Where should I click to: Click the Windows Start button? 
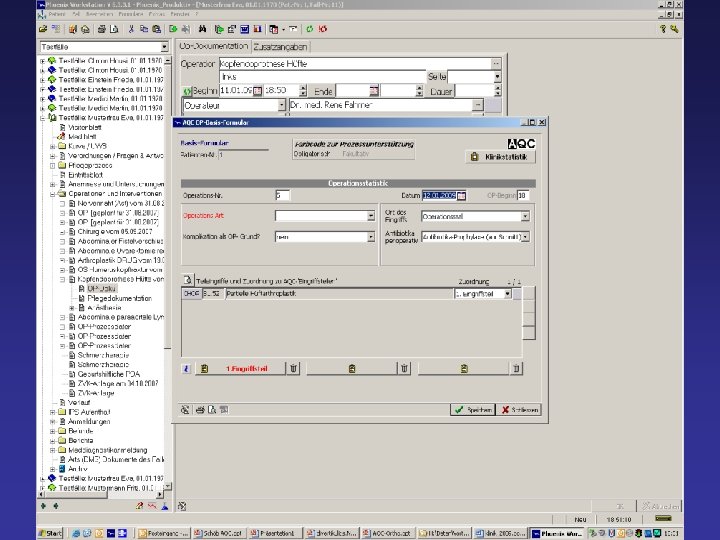click(51, 533)
